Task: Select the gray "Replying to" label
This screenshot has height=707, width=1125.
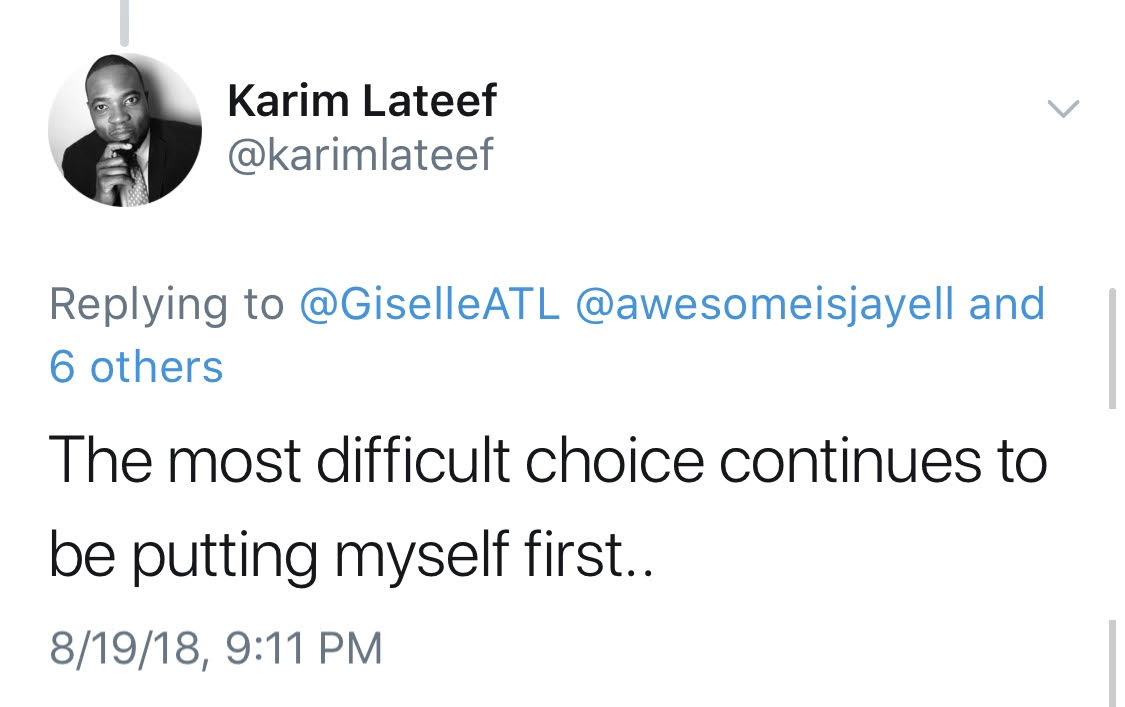Action: tap(166, 305)
